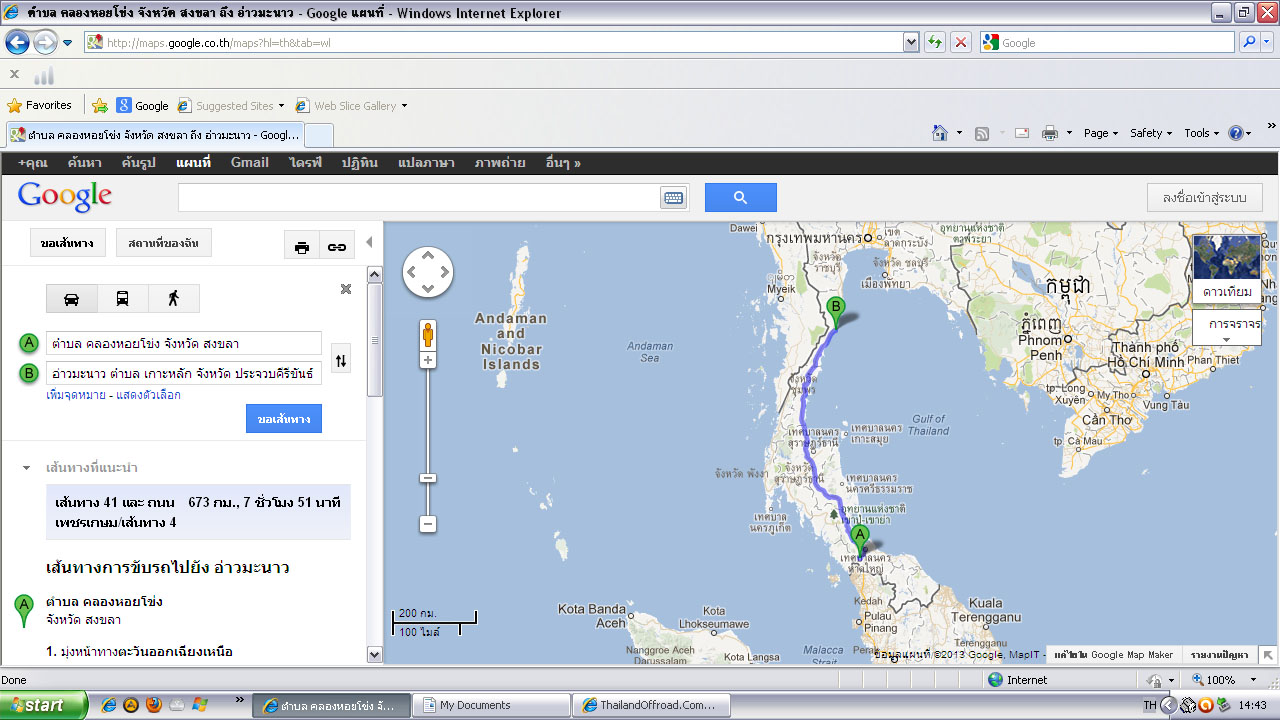The width and height of the screenshot is (1280, 720).
Task: Click the print directions icon
Action: click(x=302, y=247)
